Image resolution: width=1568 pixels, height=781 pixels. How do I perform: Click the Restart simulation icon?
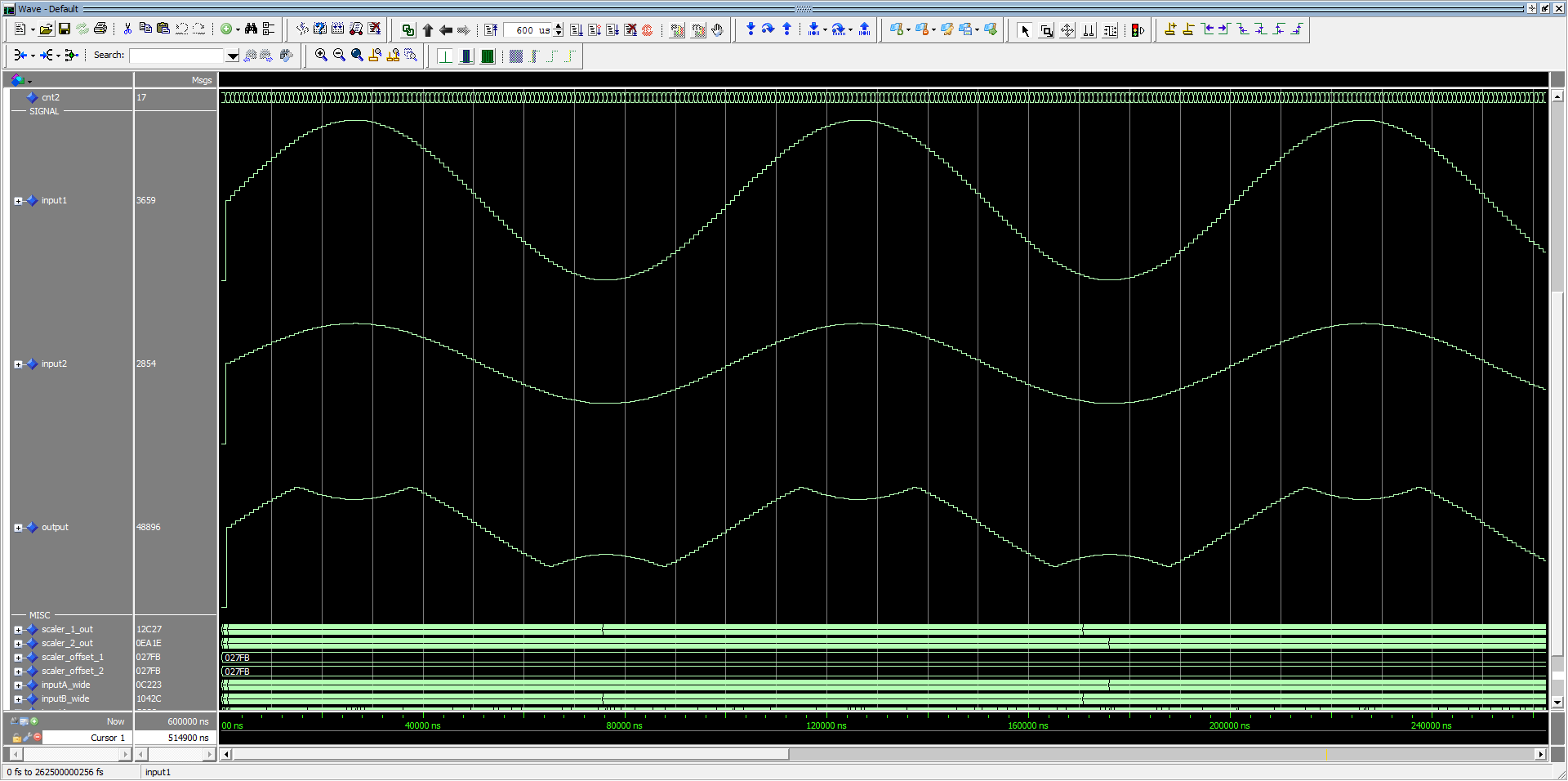pos(491,30)
